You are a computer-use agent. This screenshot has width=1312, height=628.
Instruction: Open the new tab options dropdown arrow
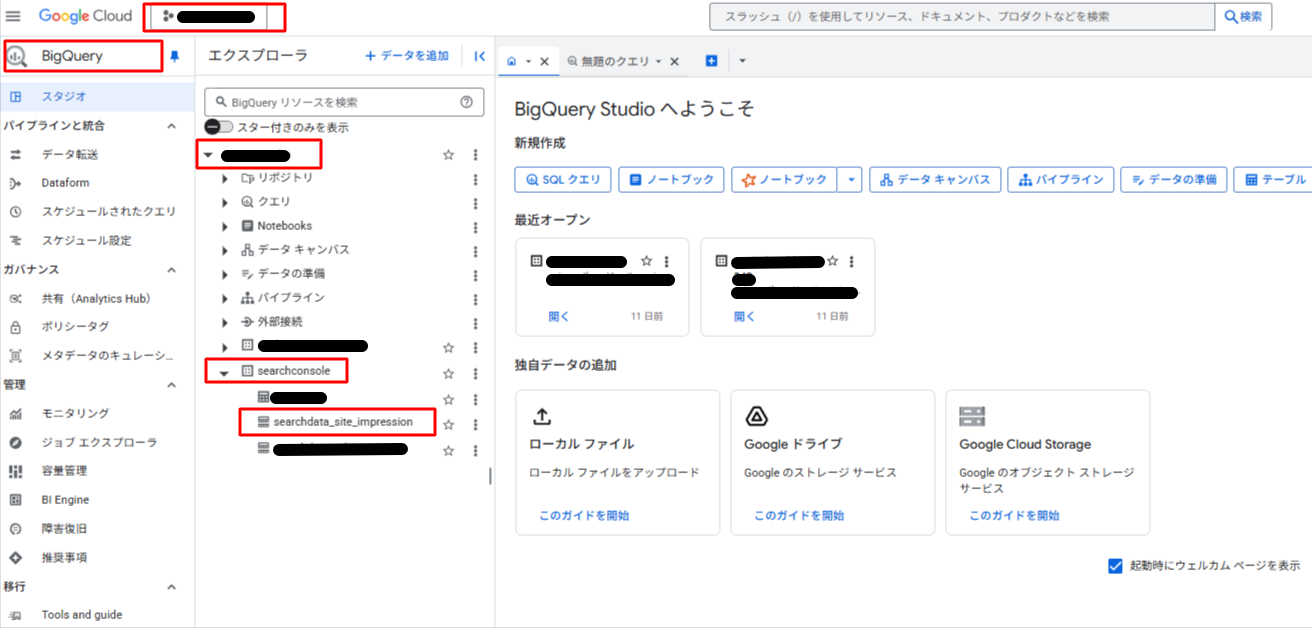pyautogui.click(x=742, y=61)
